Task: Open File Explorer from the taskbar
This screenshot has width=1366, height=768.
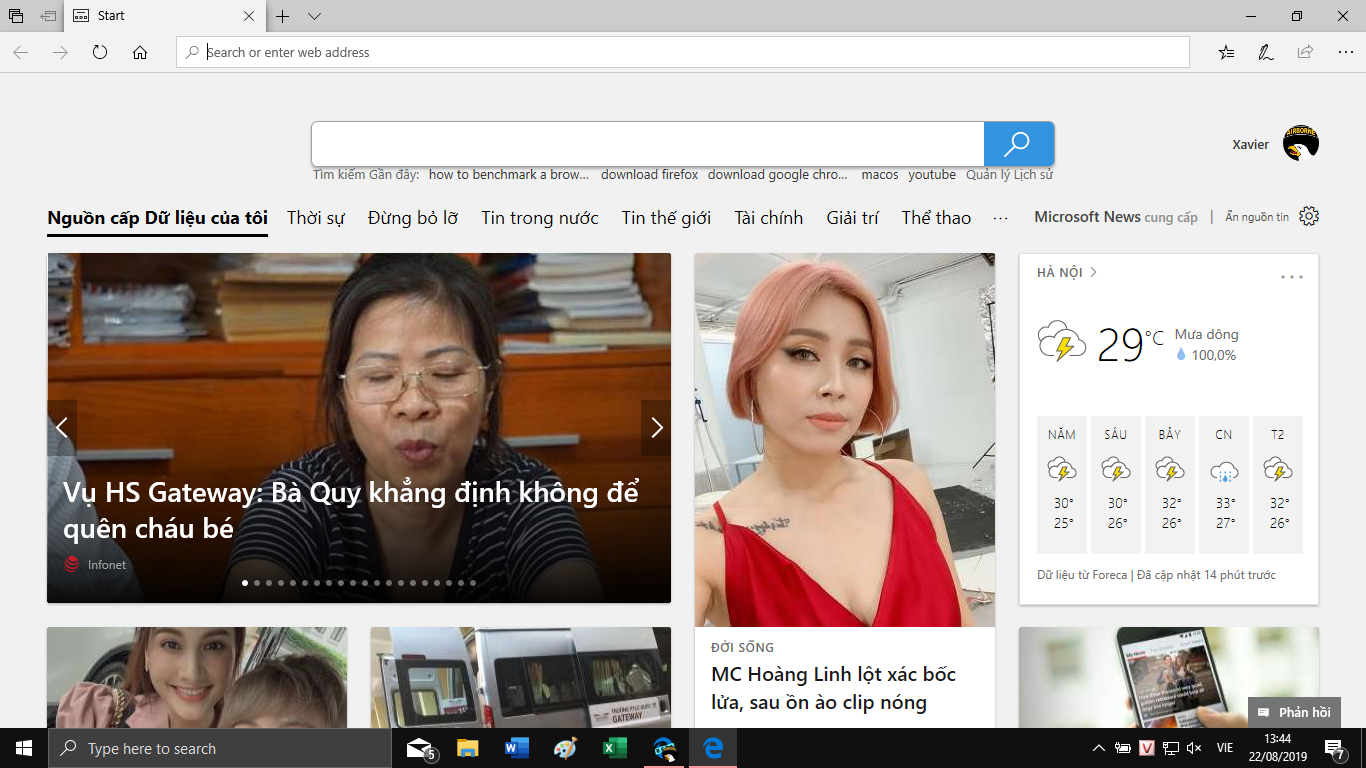Action: [468, 748]
